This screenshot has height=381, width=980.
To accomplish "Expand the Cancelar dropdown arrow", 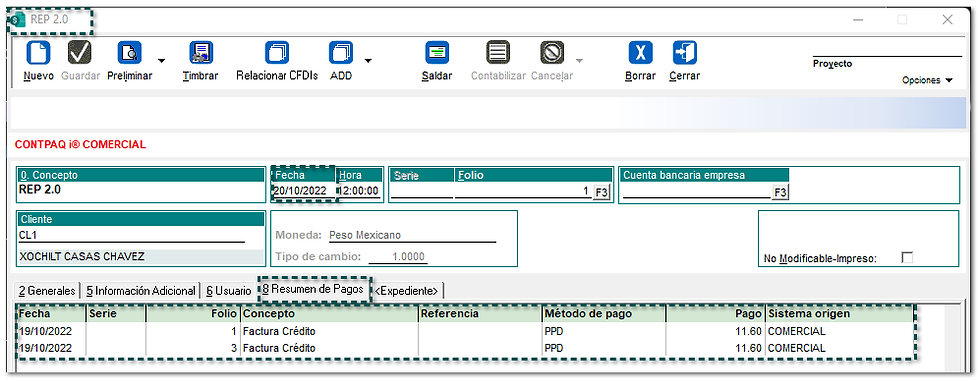I will point(579,61).
